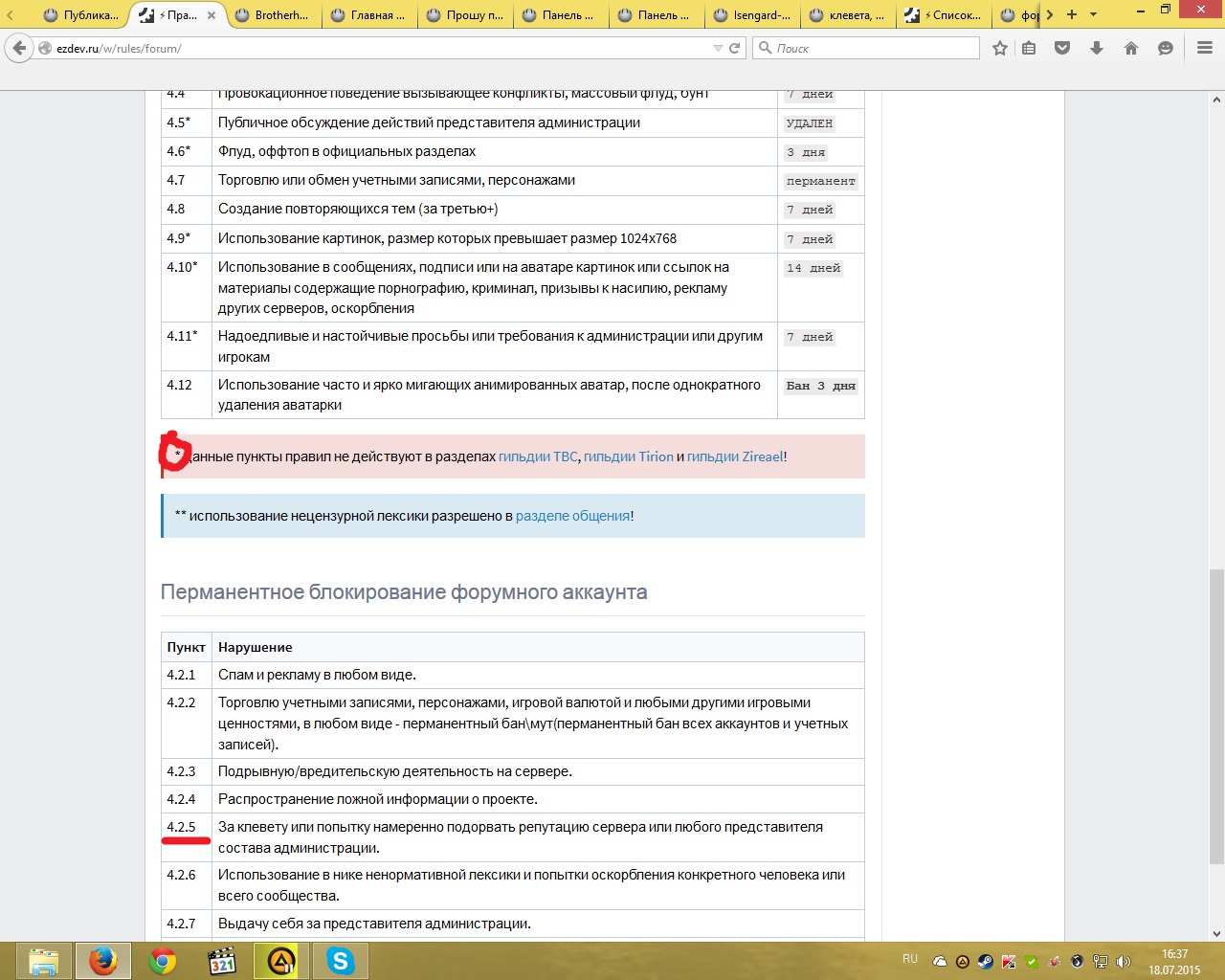Screen dimensions: 1225x980
Task: Open the network tray icon
Action: pos(1101,962)
